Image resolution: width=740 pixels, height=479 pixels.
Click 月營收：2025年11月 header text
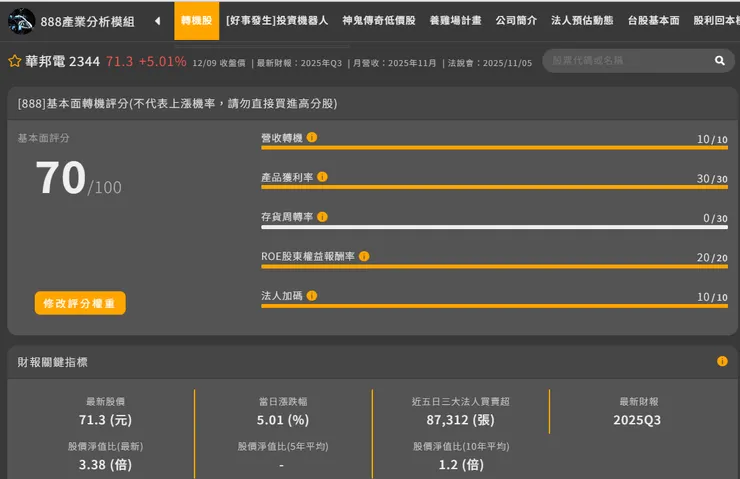395,63
